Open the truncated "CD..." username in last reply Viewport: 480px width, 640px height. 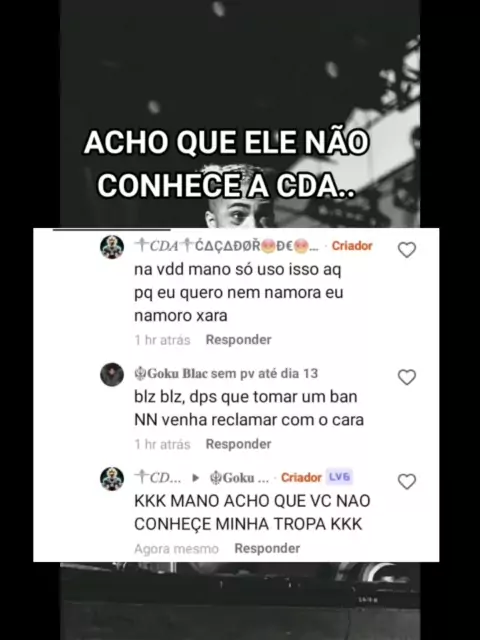coord(158,478)
